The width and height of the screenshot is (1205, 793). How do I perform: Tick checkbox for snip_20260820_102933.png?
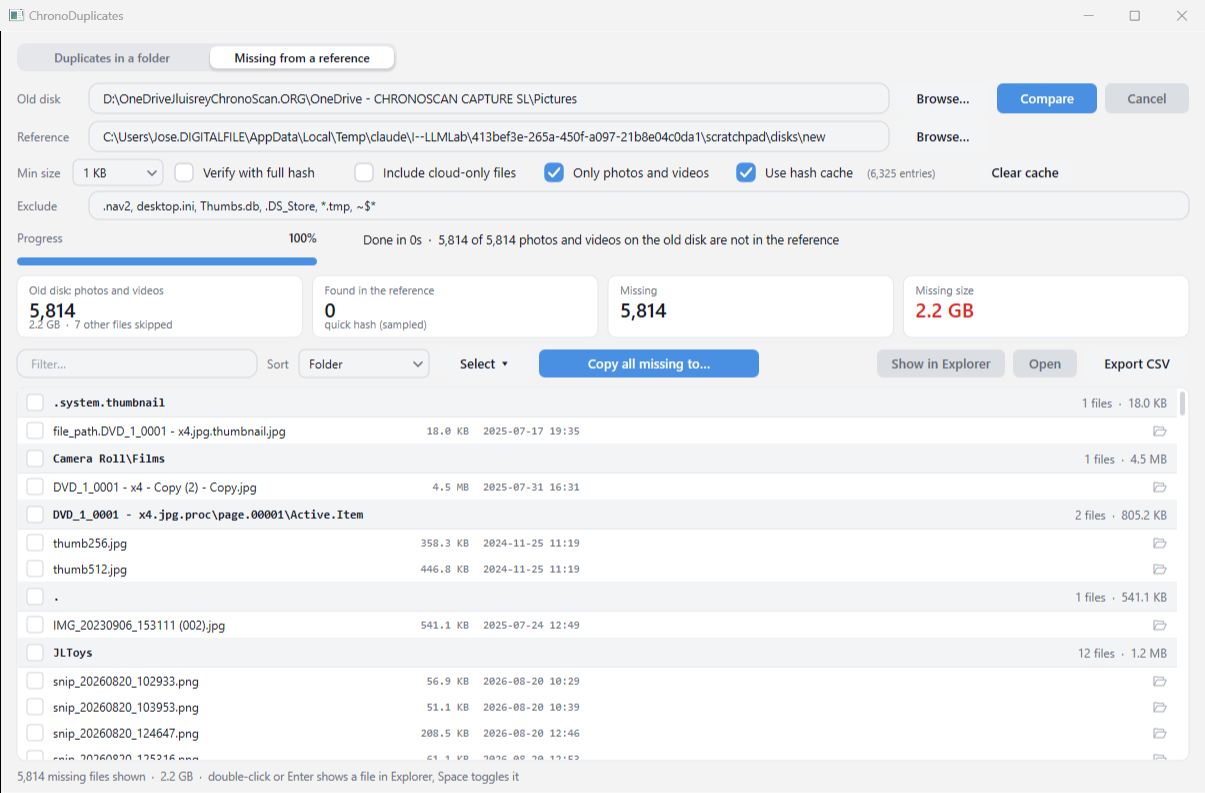pos(35,681)
